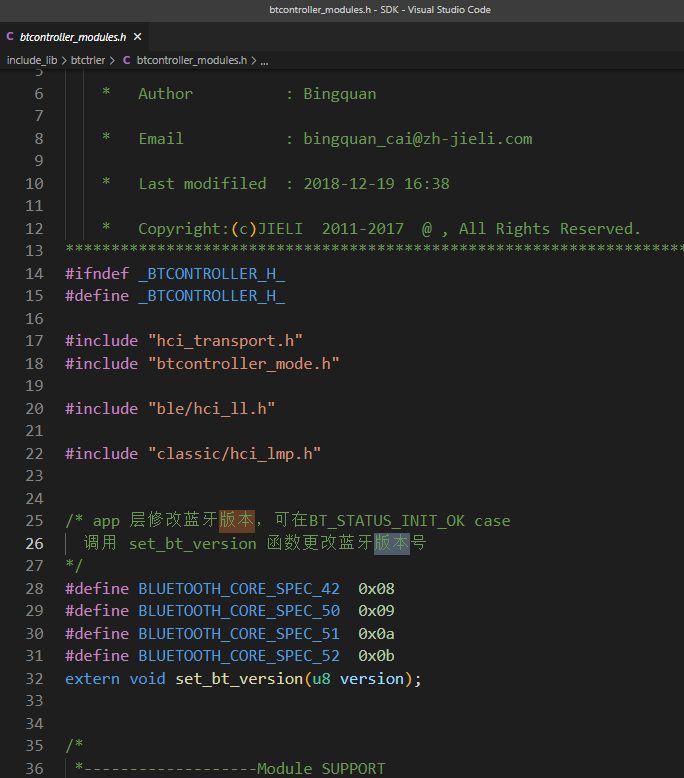Click the "btcontroller_mode.h" include path

tap(244, 364)
